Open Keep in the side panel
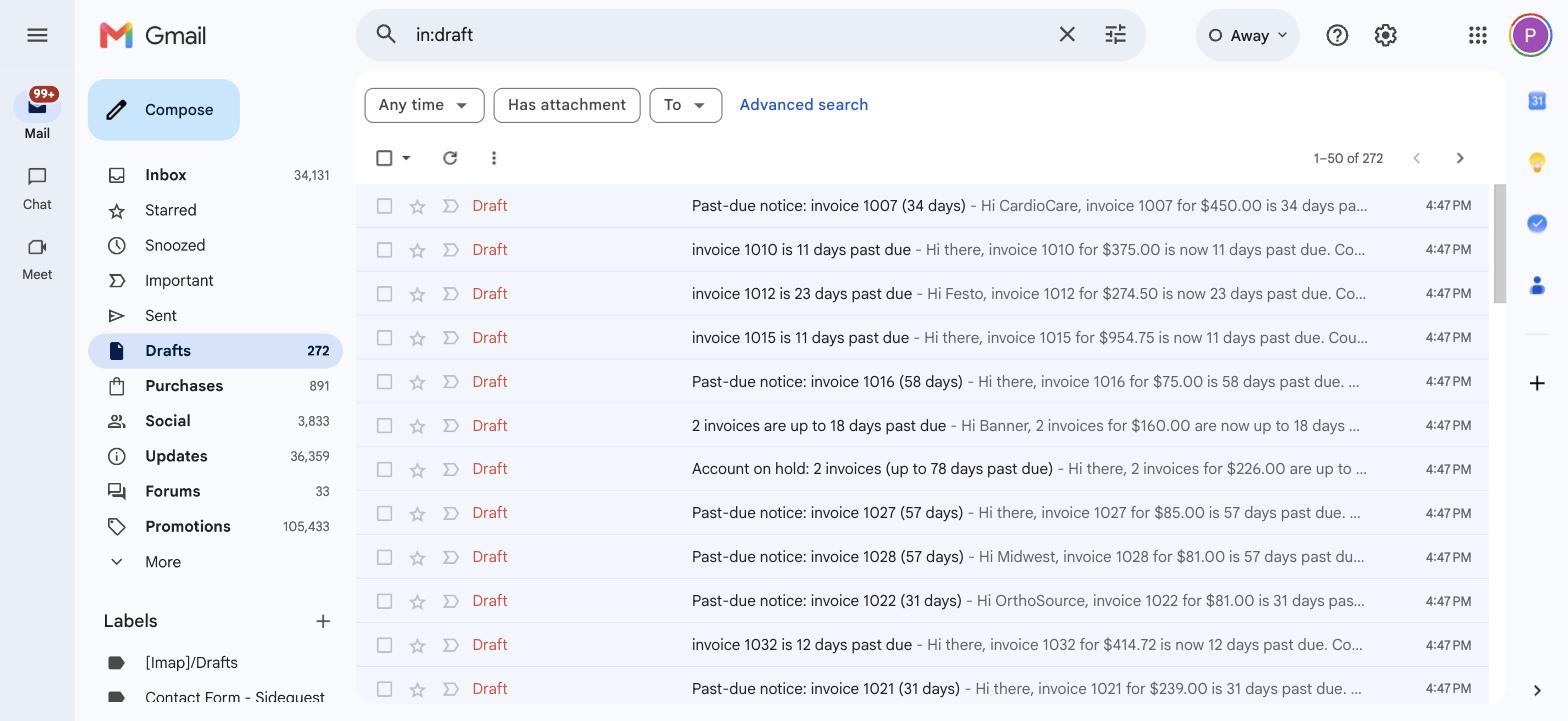This screenshot has height=721, width=1568. tap(1537, 162)
